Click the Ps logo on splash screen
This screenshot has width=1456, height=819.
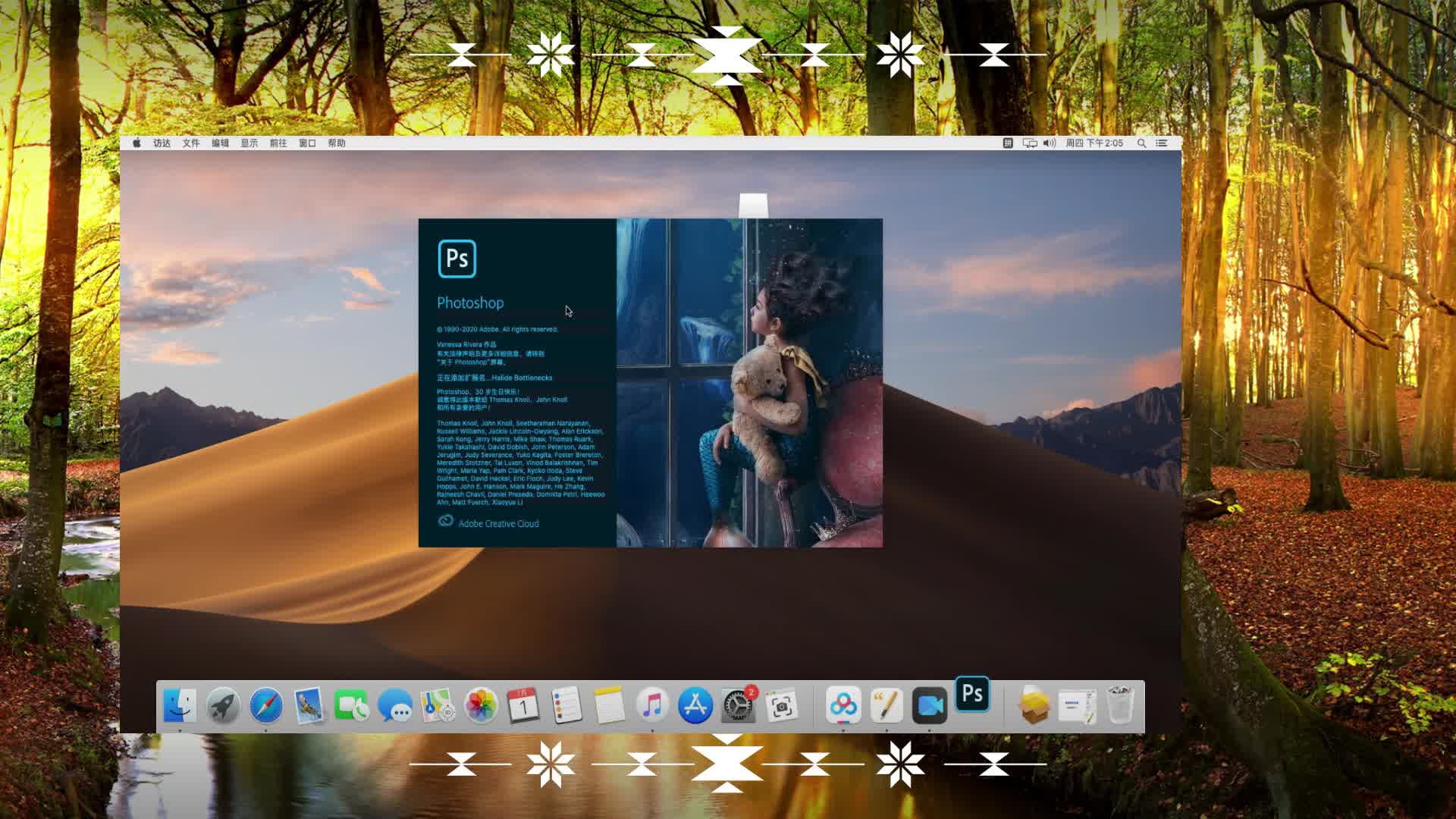[x=457, y=259]
